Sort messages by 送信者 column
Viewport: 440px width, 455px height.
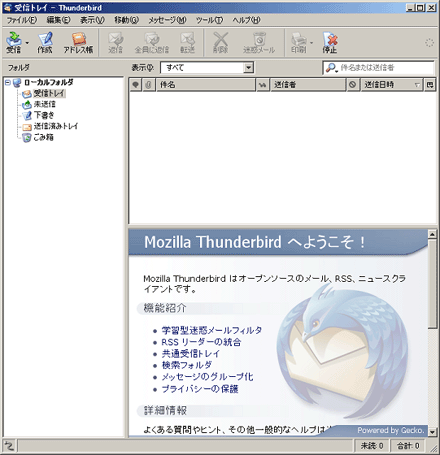[308, 85]
